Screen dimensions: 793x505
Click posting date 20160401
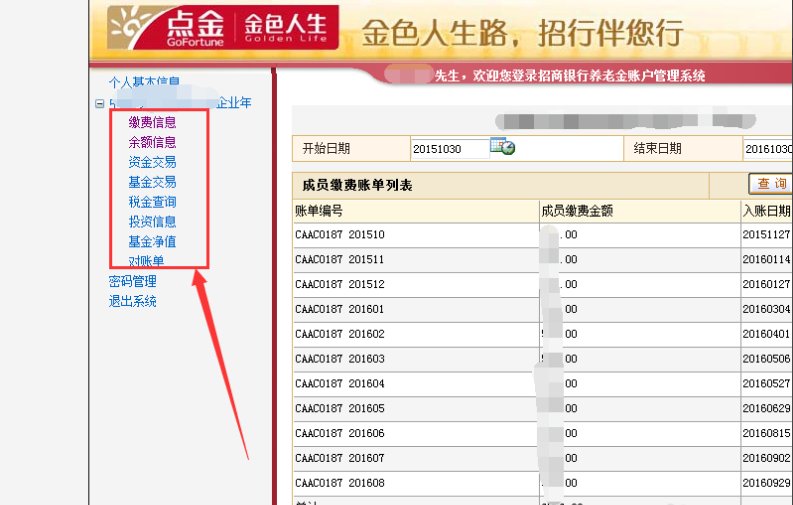click(x=766, y=334)
